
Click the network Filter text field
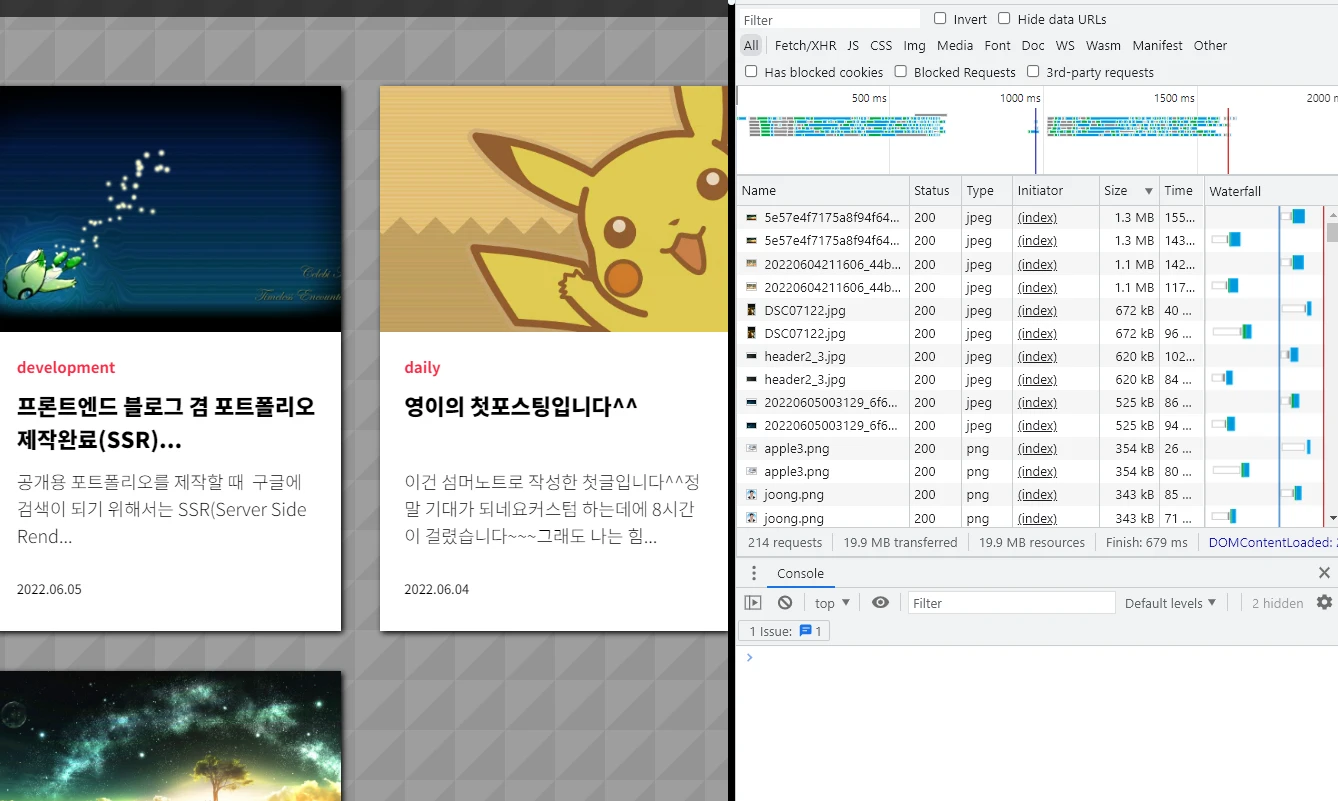pos(829,19)
